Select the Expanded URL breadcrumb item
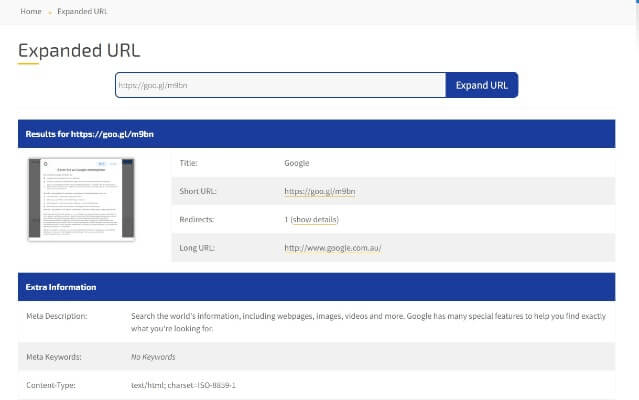 click(82, 11)
